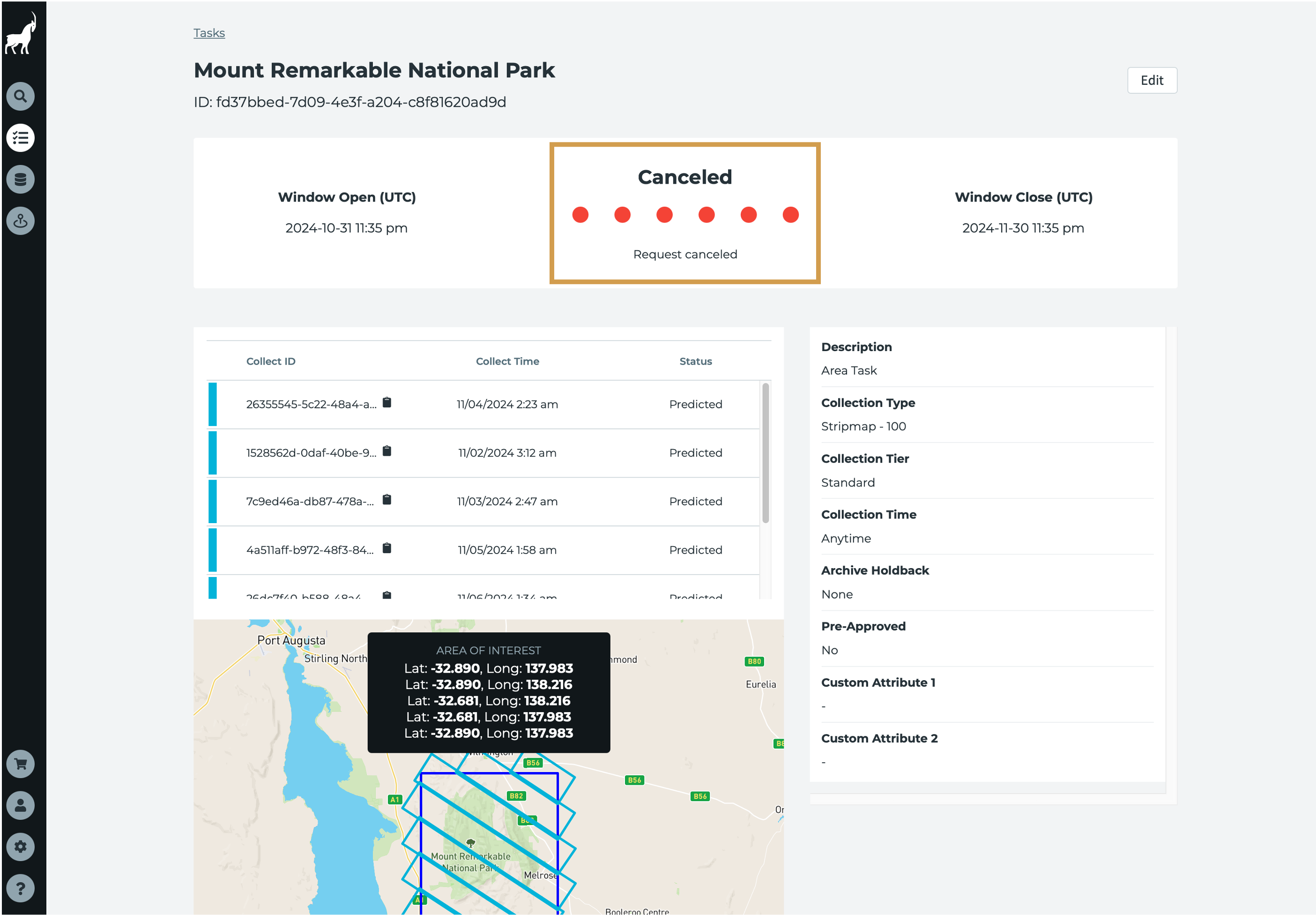Click Predicted status of 11/02/2024 collect
This screenshot has height=915, width=1316.
tap(696, 453)
